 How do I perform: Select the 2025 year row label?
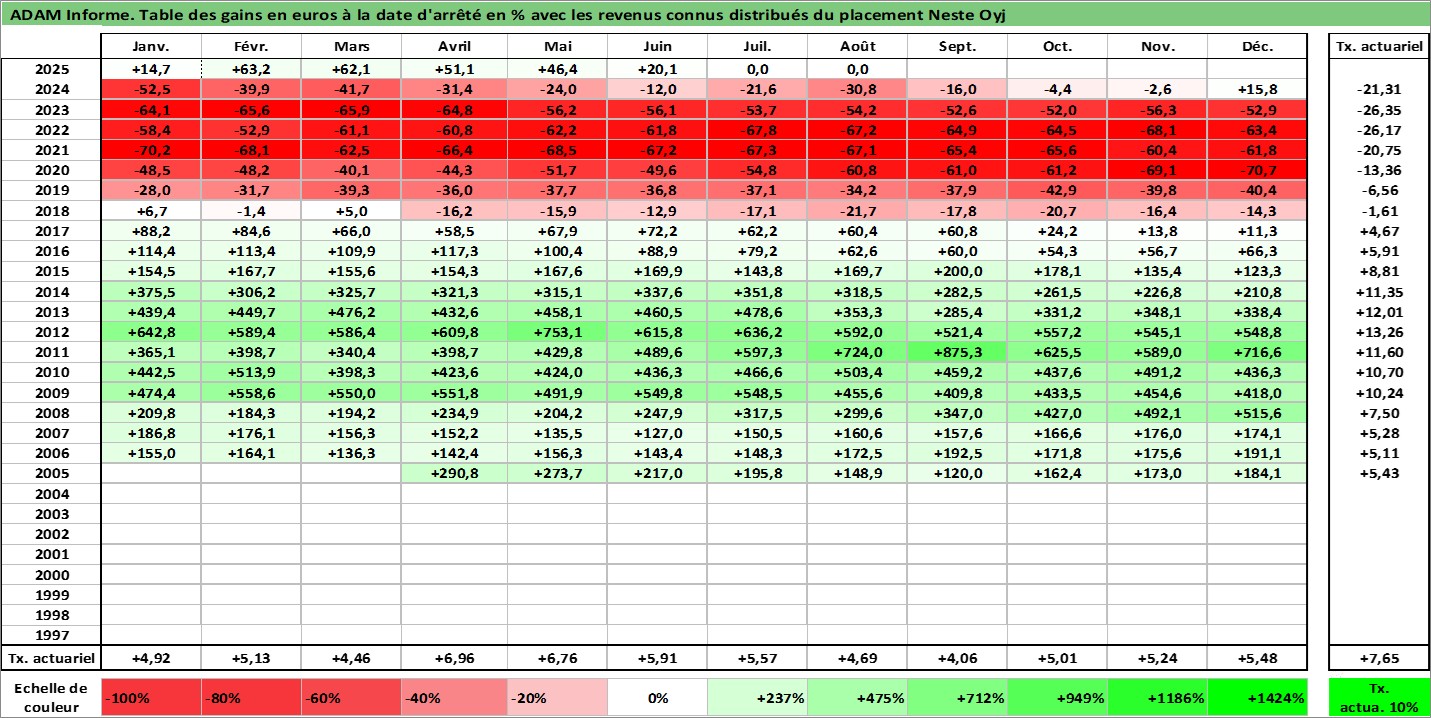pyautogui.click(x=51, y=69)
